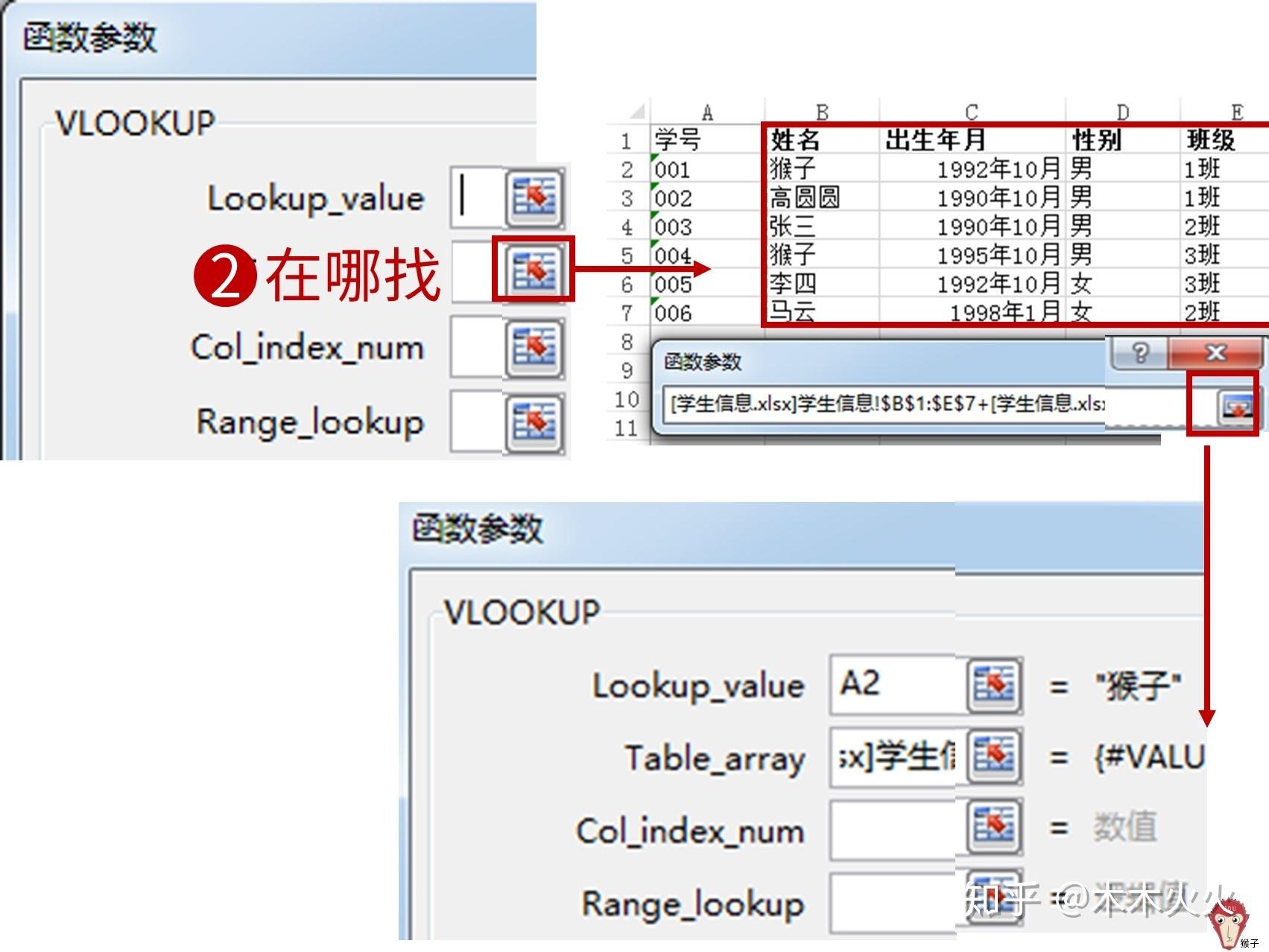Click cell containing 高圆圆
Screen dimensions: 1269x952
[x=820, y=197]
